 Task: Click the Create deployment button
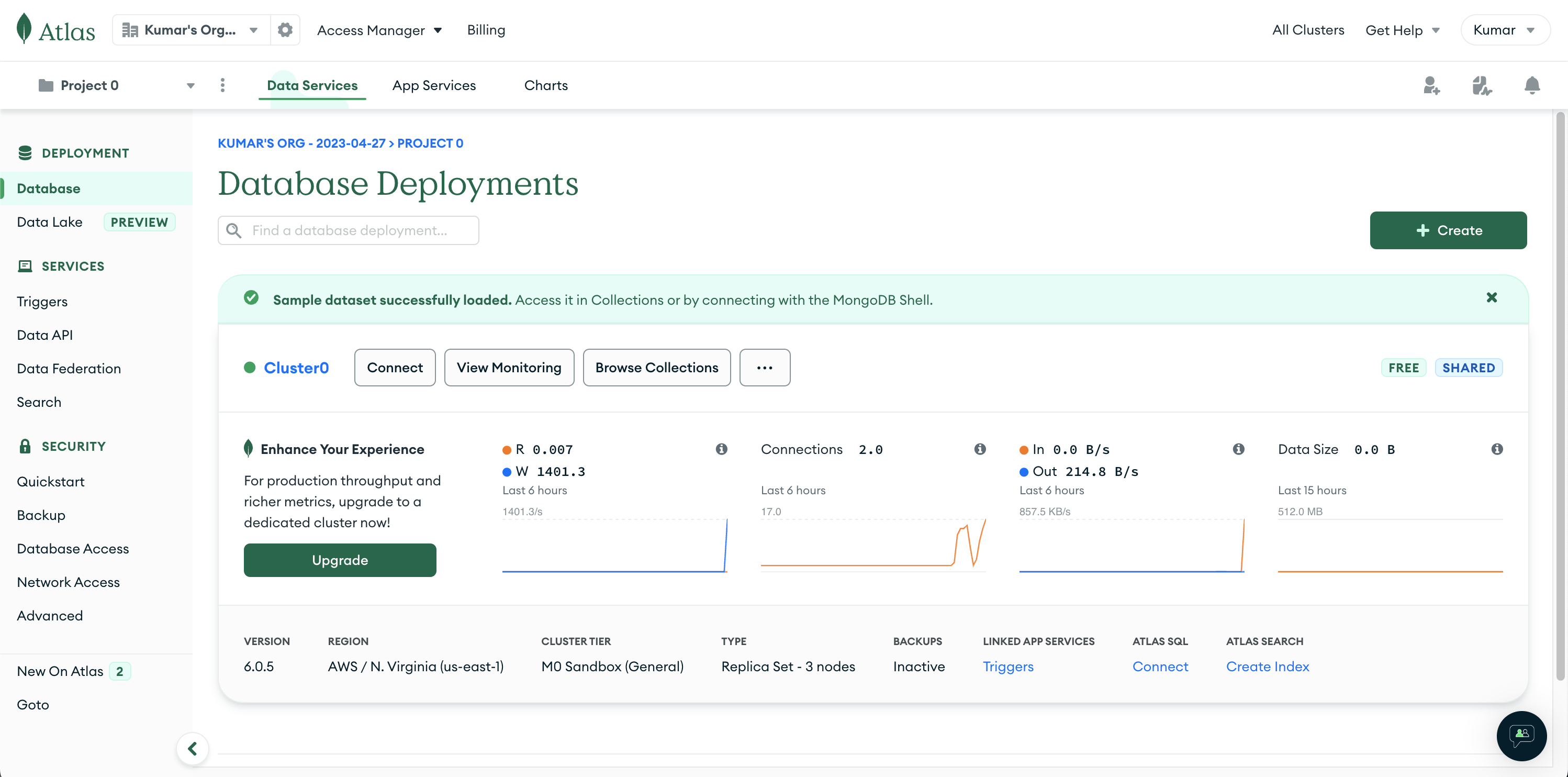click(1448, 230)
